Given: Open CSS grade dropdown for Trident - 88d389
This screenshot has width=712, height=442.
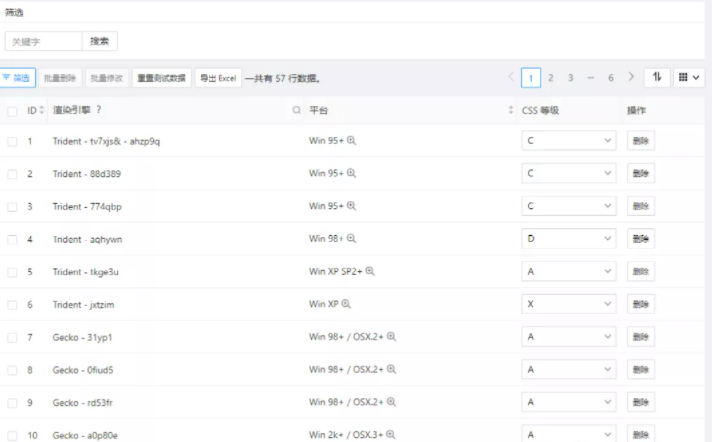Looking at the screenshot, I should click(569, 173).
